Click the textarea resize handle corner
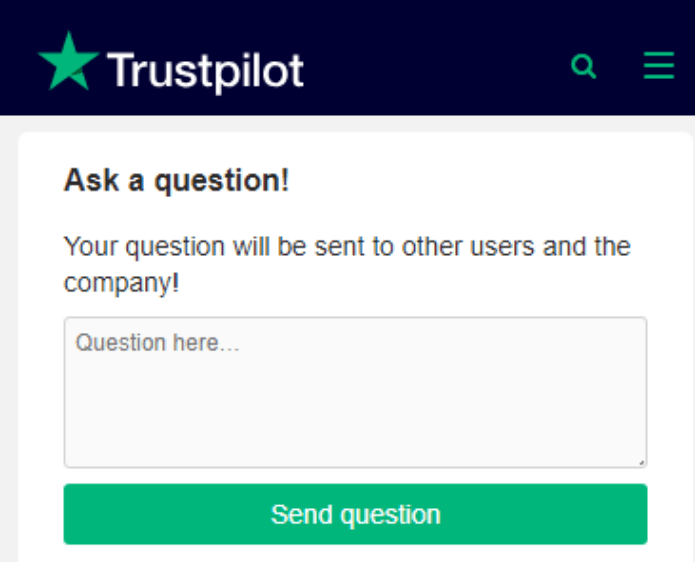 click(641, 461)
